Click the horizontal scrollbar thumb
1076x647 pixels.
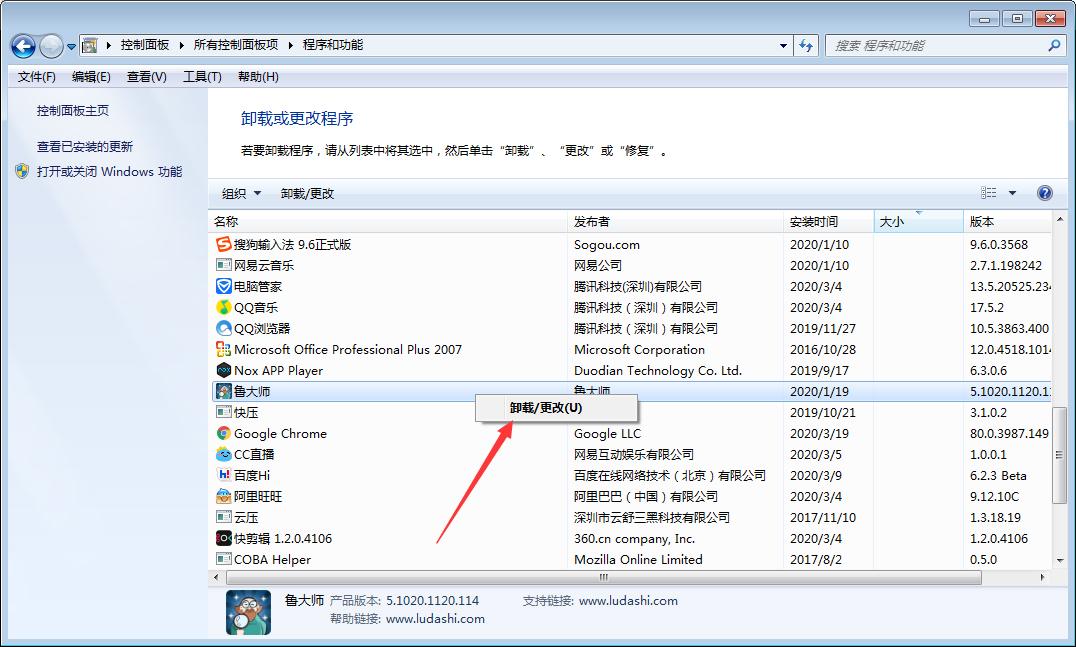coord(603,578)
